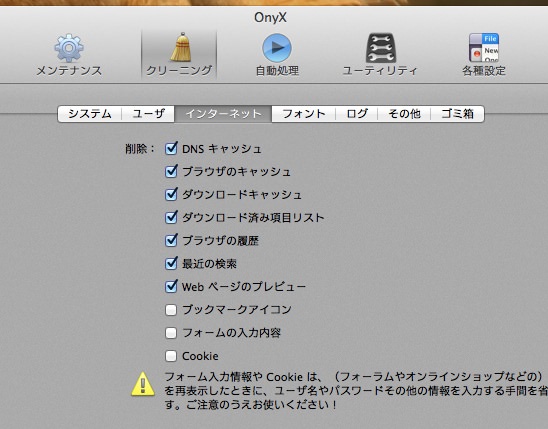Open the ユーティリティ wrench icon
The image size is (548, 429).
(381, 48)
